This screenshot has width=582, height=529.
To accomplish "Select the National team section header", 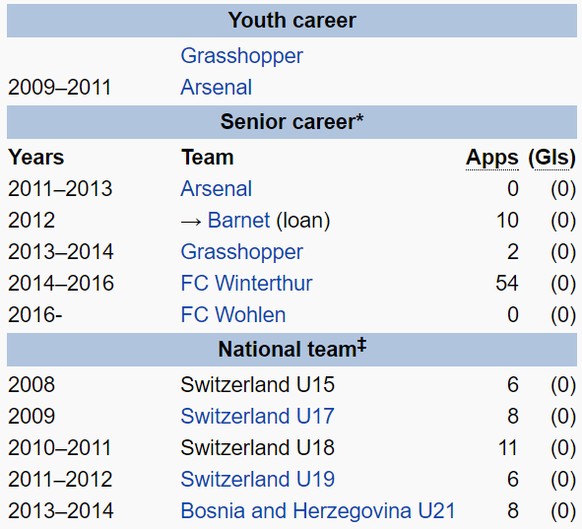I will 292,349.
